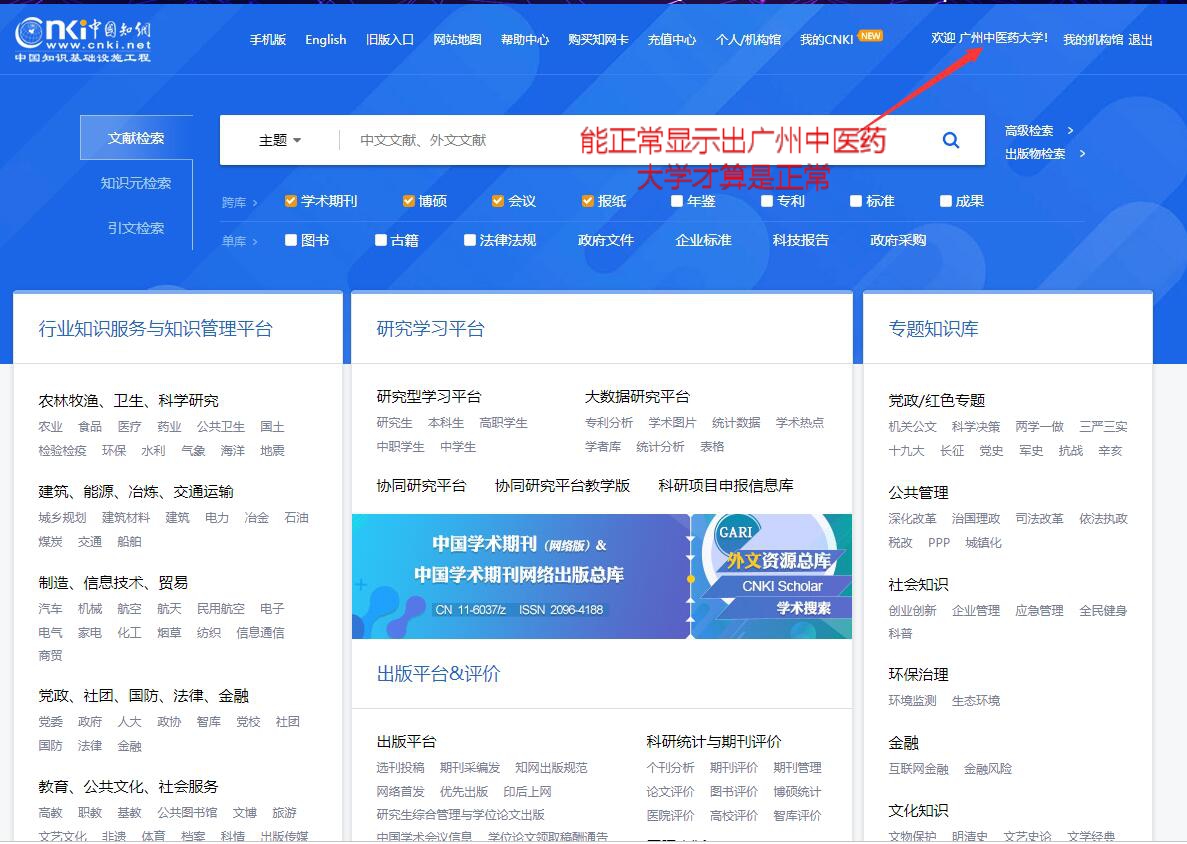Image resolution: width=1187 pixels, height=844 pixels.
Task: Go to 充值中心
Action: (671, 39)
